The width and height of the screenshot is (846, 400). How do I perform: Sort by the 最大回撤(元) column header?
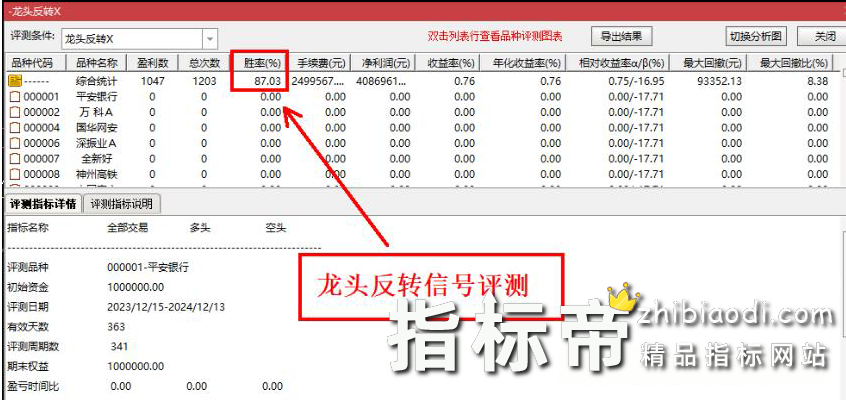tap(707, 63)
